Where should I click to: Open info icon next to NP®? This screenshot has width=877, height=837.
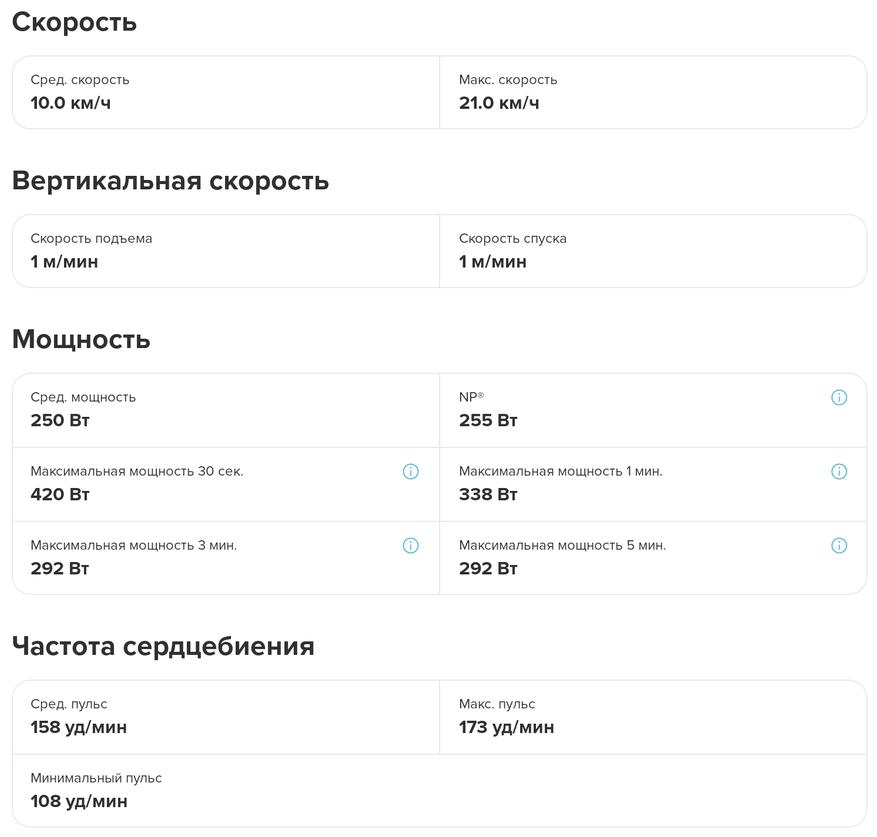coord(838,397)
